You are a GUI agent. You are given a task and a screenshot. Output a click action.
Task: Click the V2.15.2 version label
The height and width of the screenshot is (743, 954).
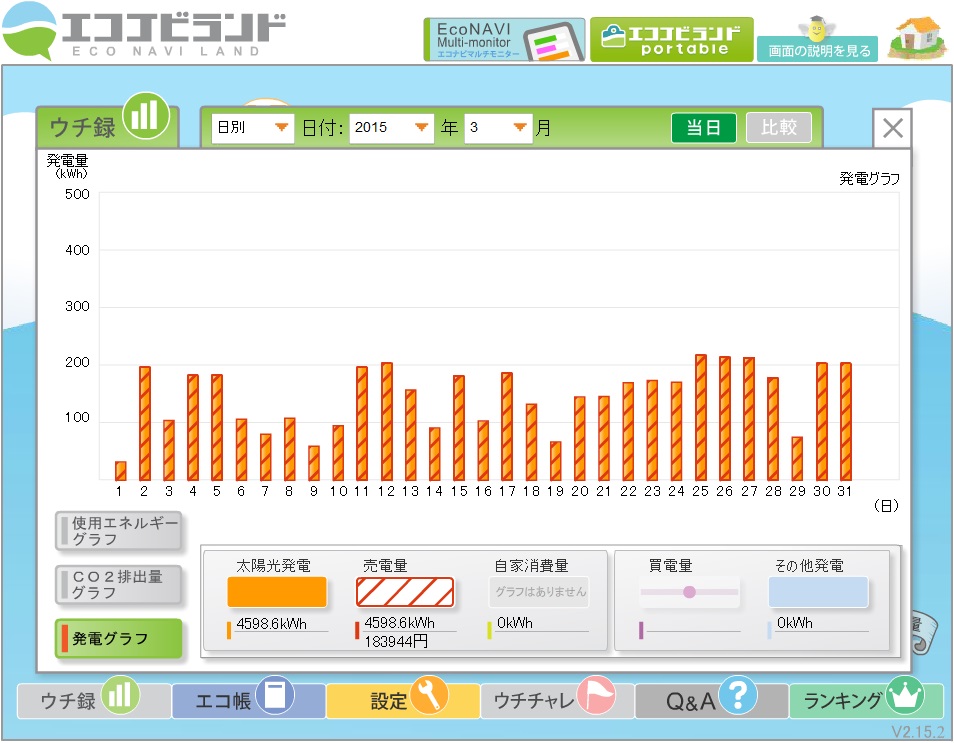918,731
